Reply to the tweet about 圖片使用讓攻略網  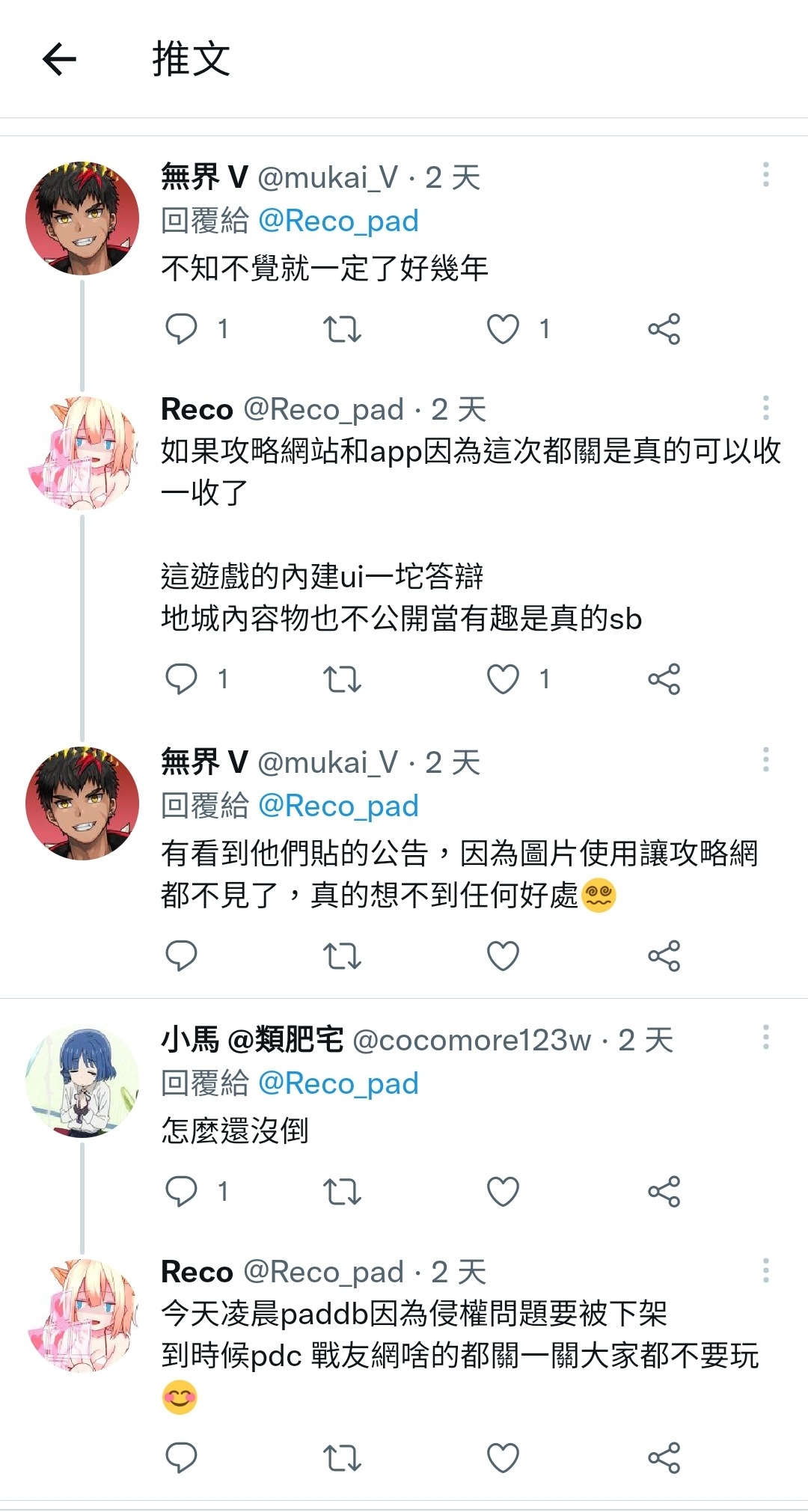pos(181,955)
